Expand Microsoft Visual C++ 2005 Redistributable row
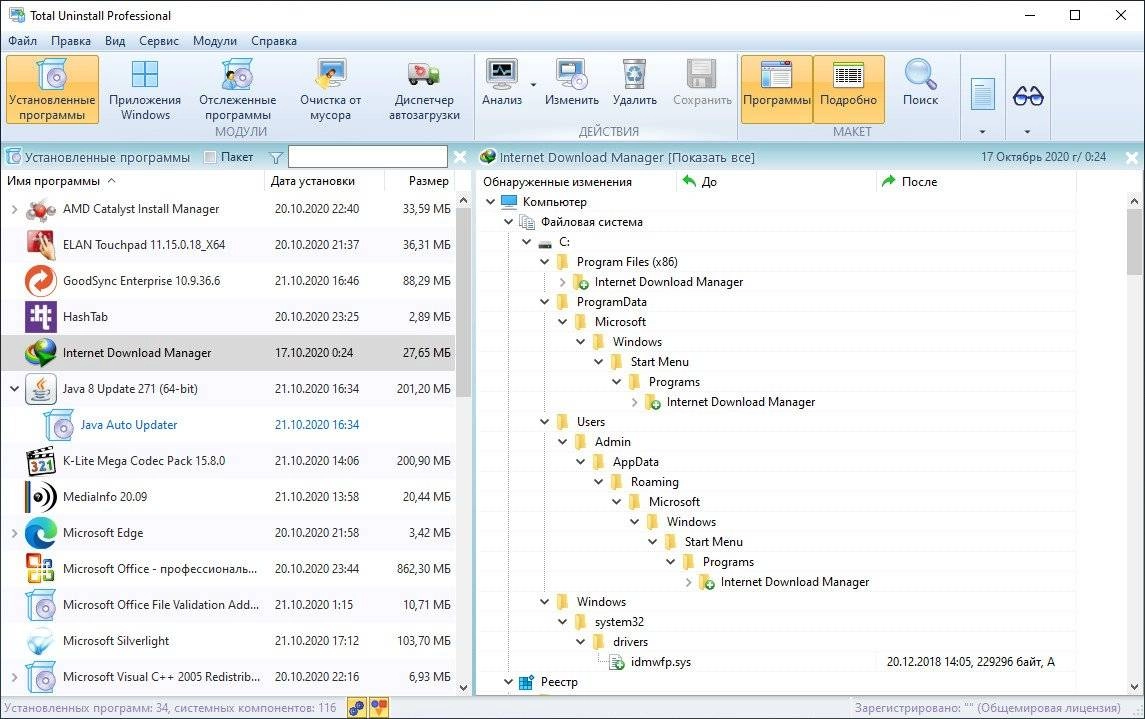Screen dimensions: 1145x719 [x=14, y=677]
